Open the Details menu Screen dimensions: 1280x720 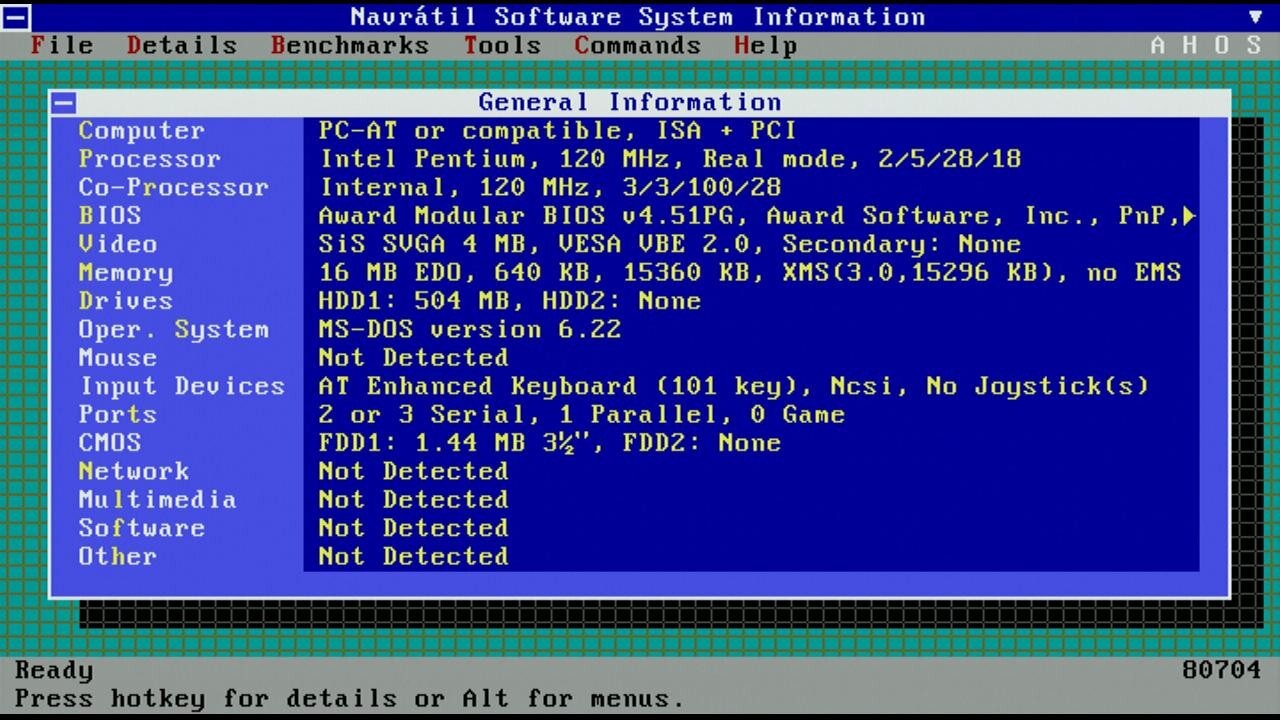[182, 45]
